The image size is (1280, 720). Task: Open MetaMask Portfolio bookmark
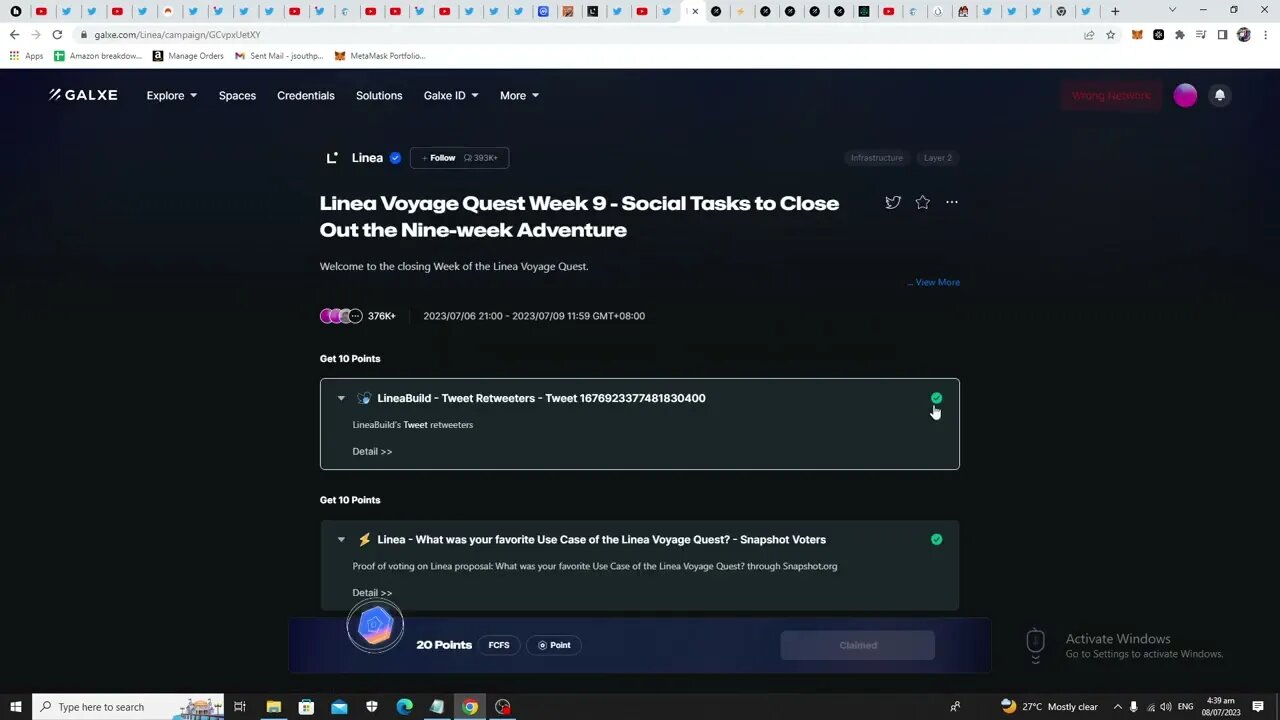click(380, 56)
